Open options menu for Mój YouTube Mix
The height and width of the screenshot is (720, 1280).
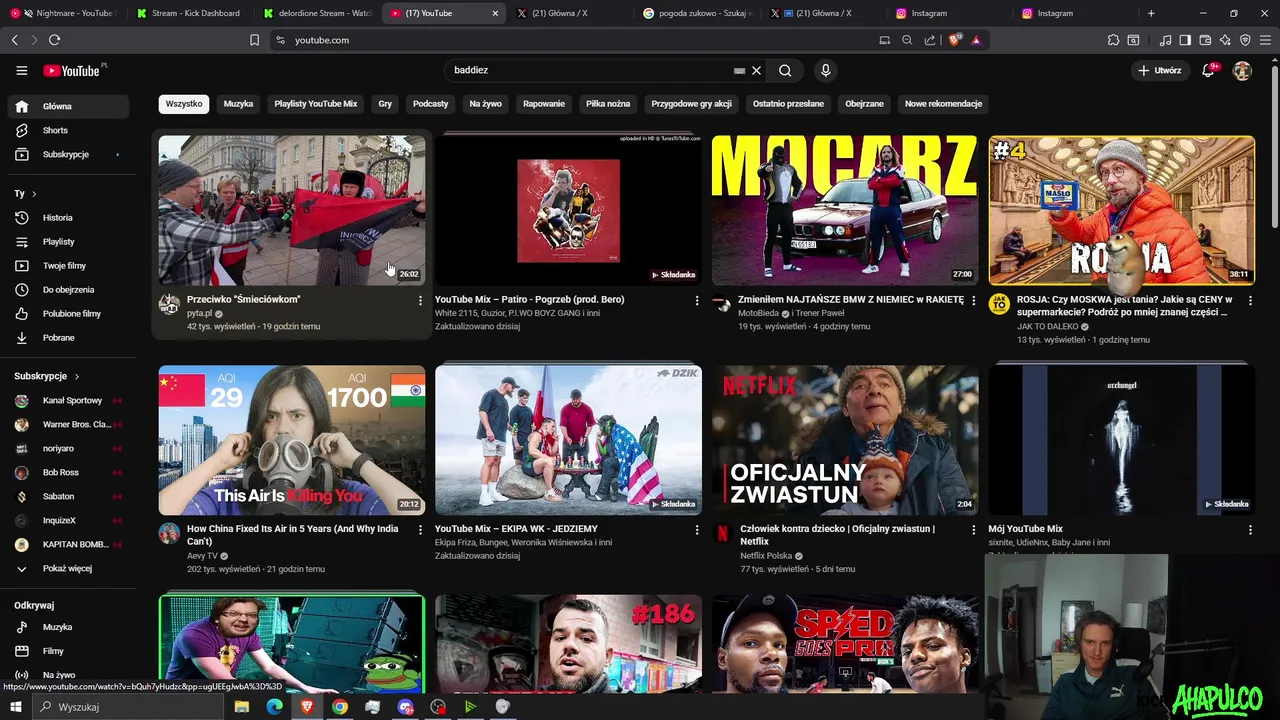click(1250, 529)
